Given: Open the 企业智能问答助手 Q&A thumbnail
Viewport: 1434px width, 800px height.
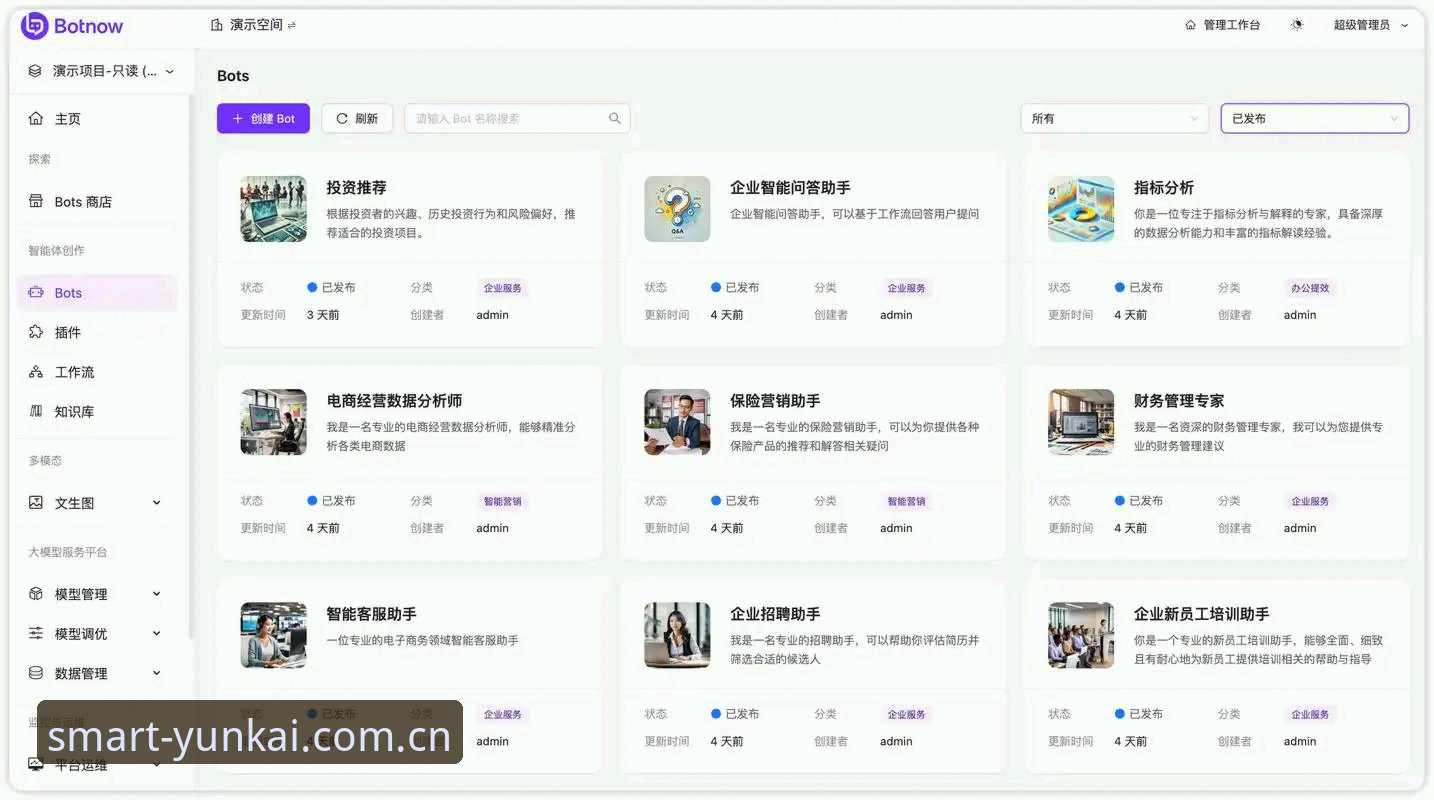Looking at the screenshot, I should [x=677, y=209].
